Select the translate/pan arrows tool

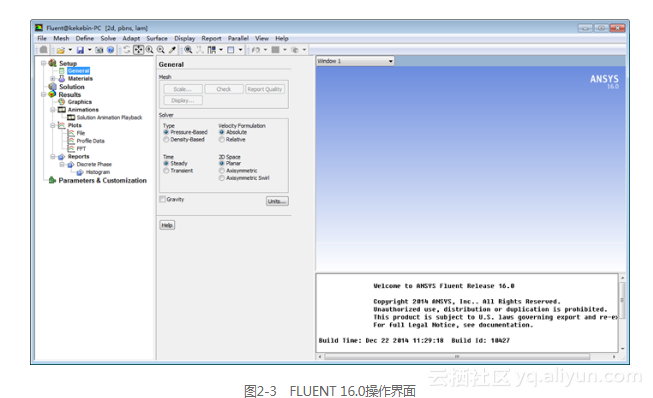pos(138,50)
